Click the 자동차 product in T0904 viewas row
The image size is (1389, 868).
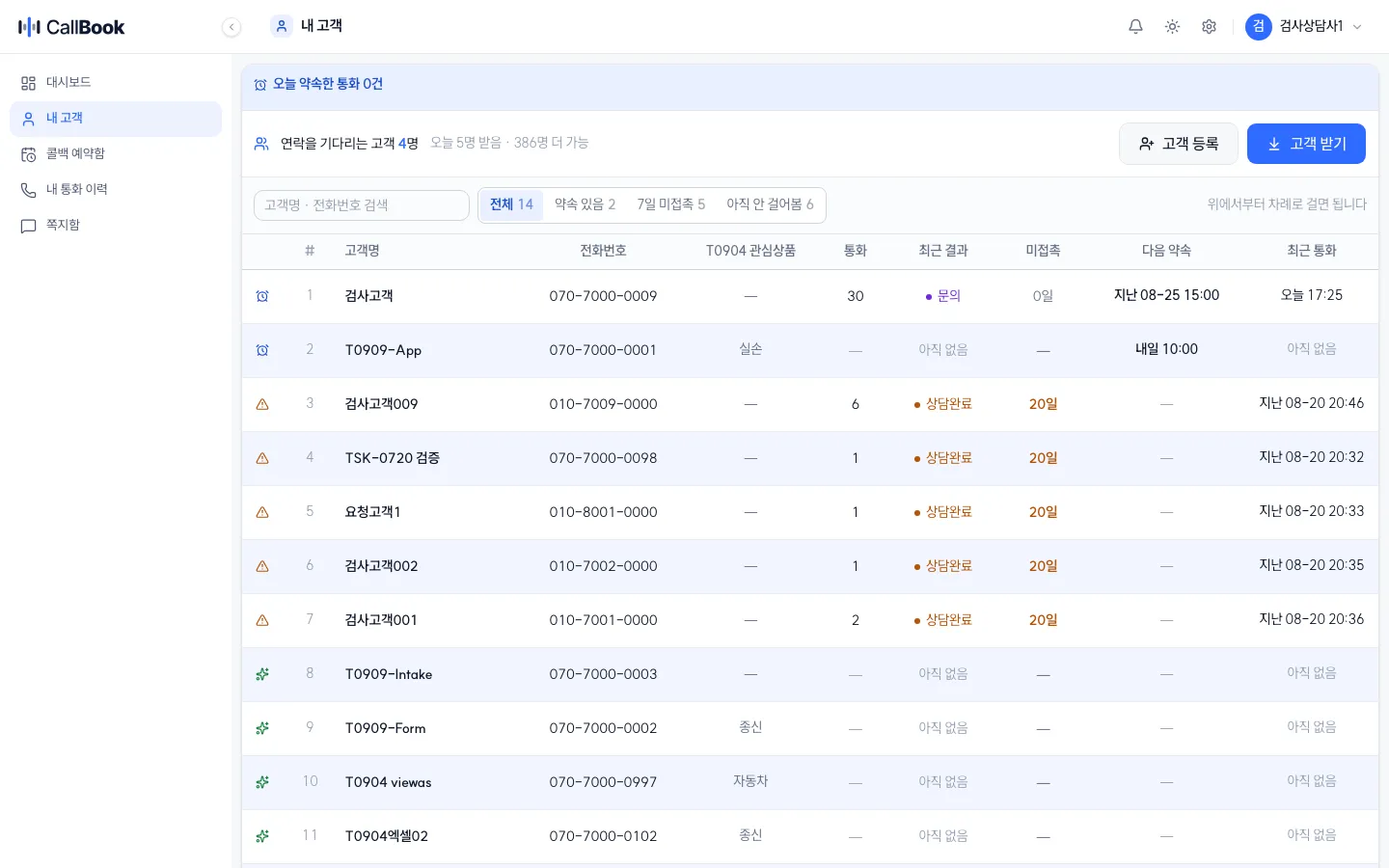pos(750,781)
